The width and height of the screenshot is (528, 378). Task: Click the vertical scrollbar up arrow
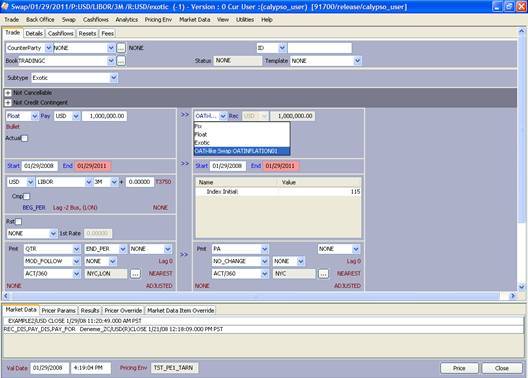(x=522, y=31)
